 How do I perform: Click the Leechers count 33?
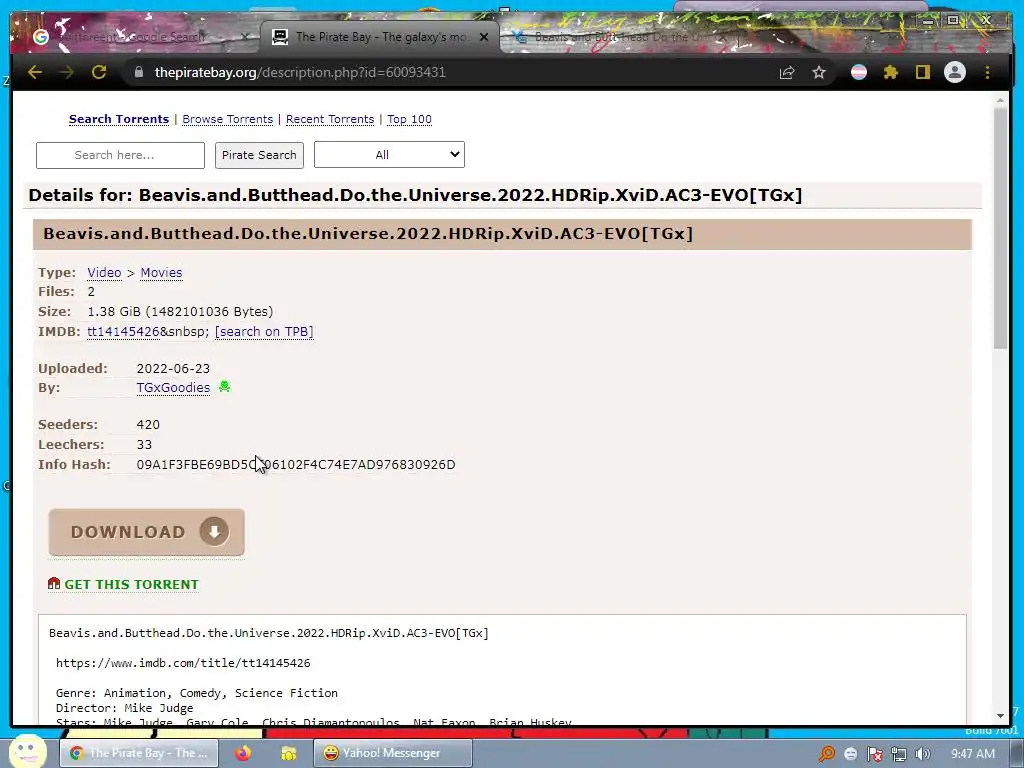(x=144, y=445)
